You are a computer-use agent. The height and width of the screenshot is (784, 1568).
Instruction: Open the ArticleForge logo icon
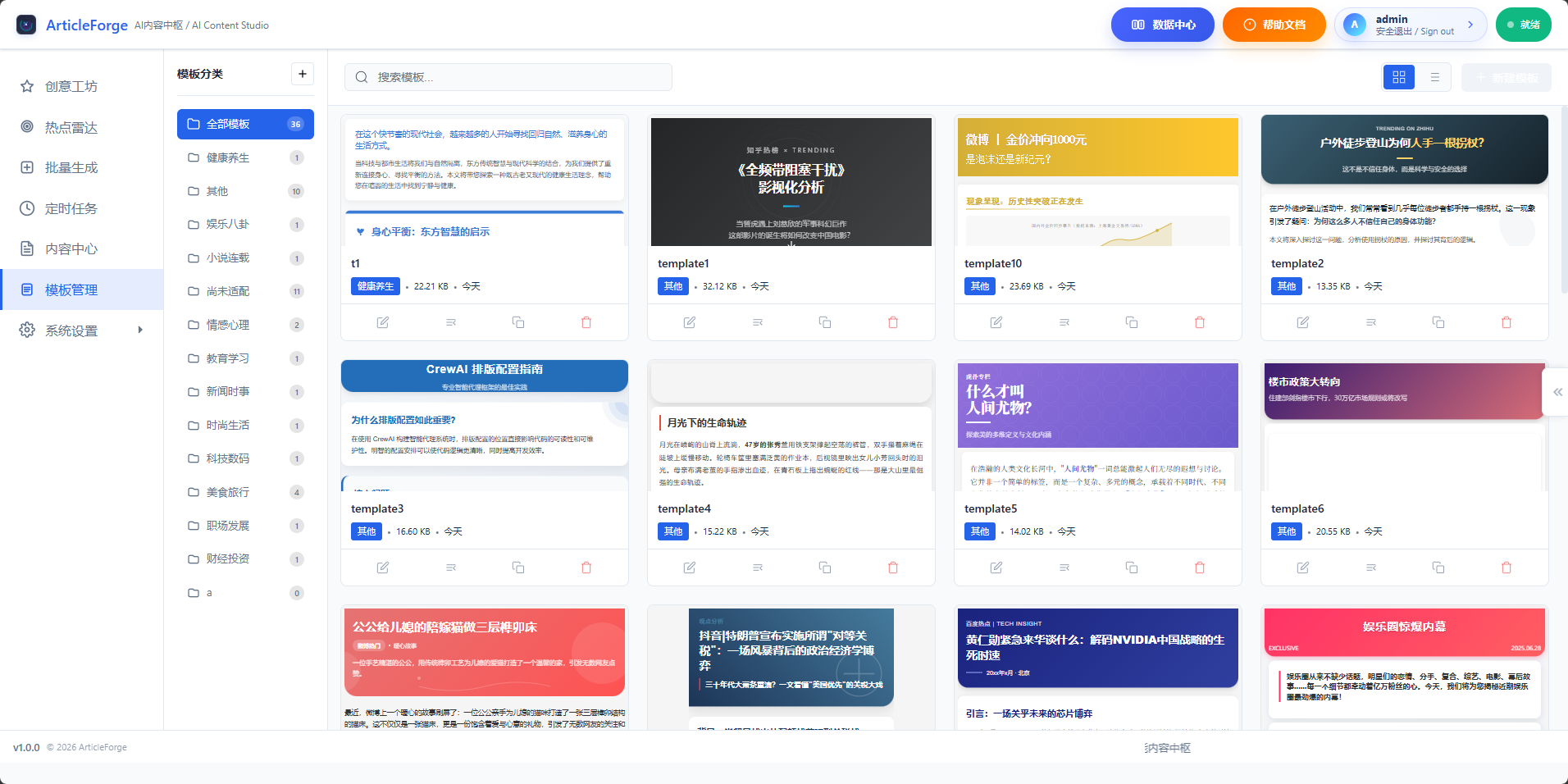click(x=25, y=25)
